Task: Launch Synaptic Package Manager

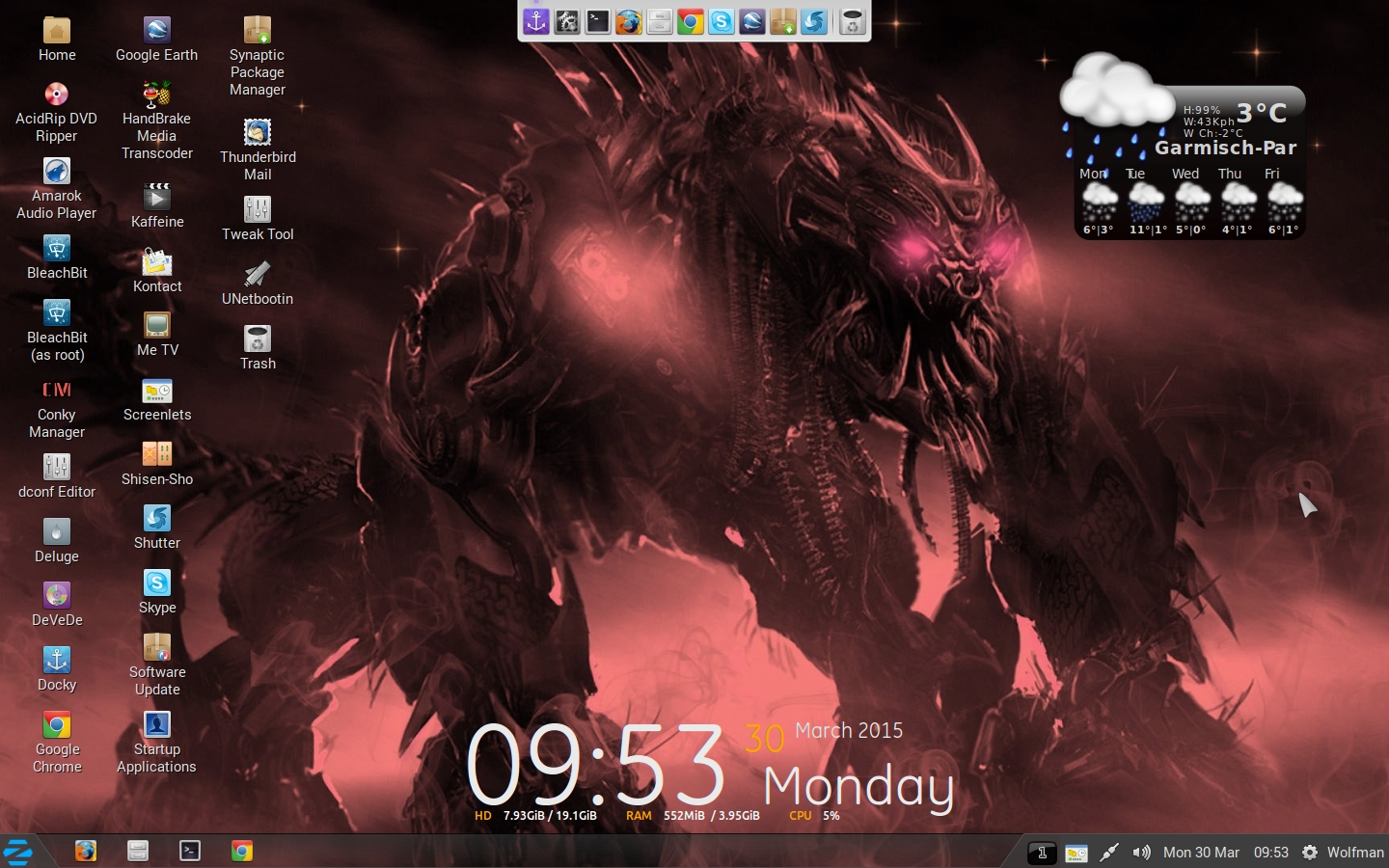Action: [x=258, y=56]
